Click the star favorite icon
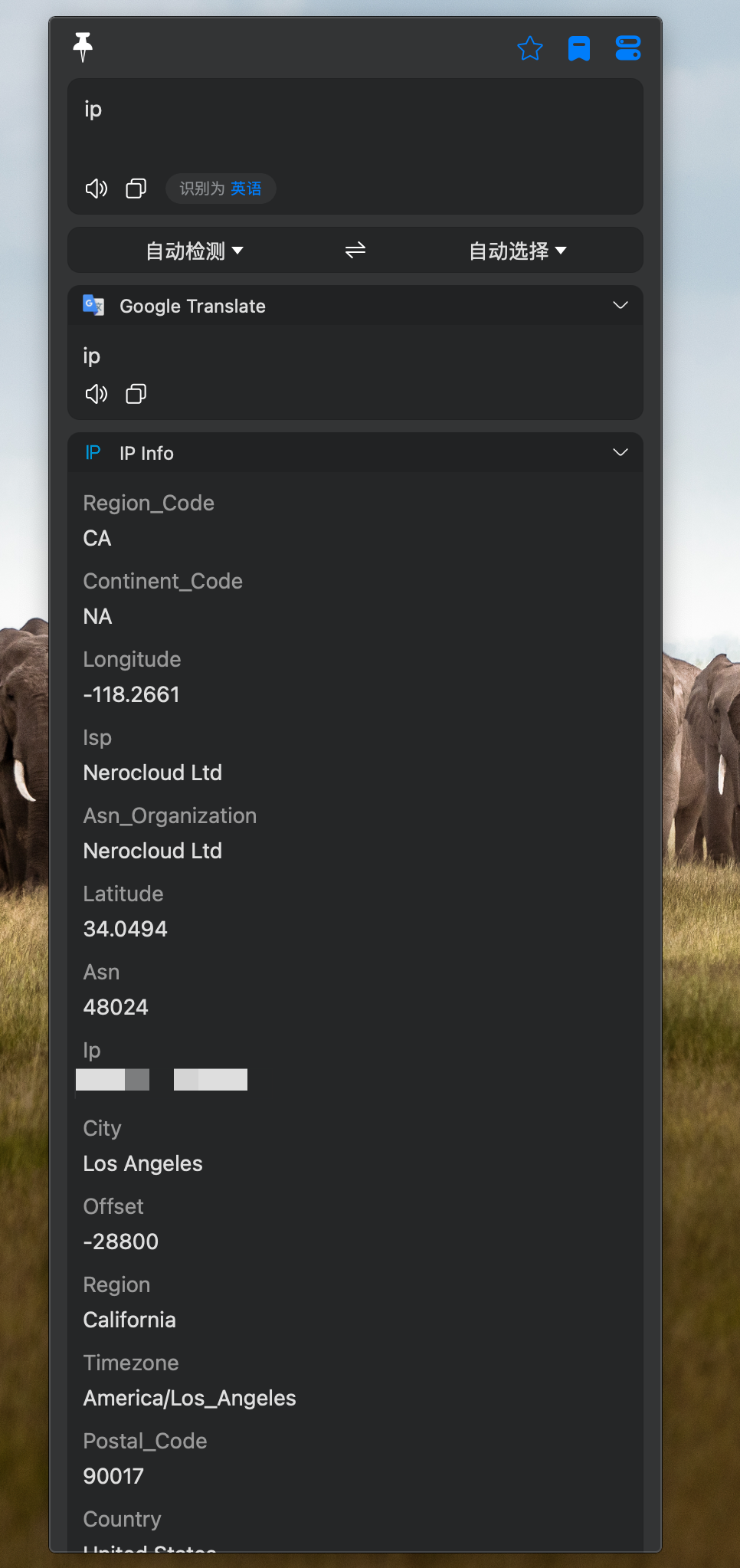The width and height of the screenshot is (740, 1568). pos(530,48)
